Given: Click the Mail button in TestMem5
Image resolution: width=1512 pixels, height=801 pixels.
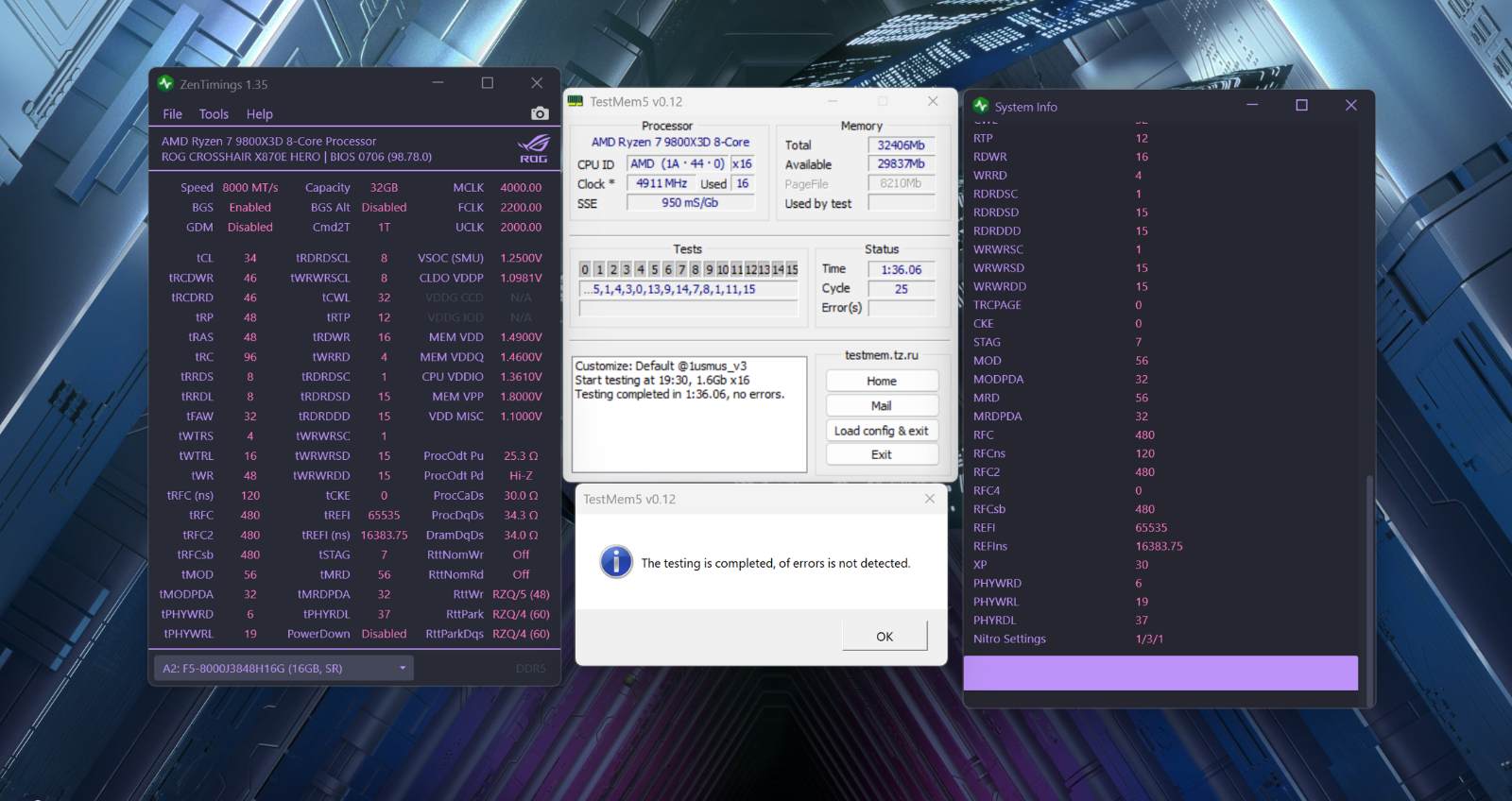Looking at the screenshot, I should [882, 405].
